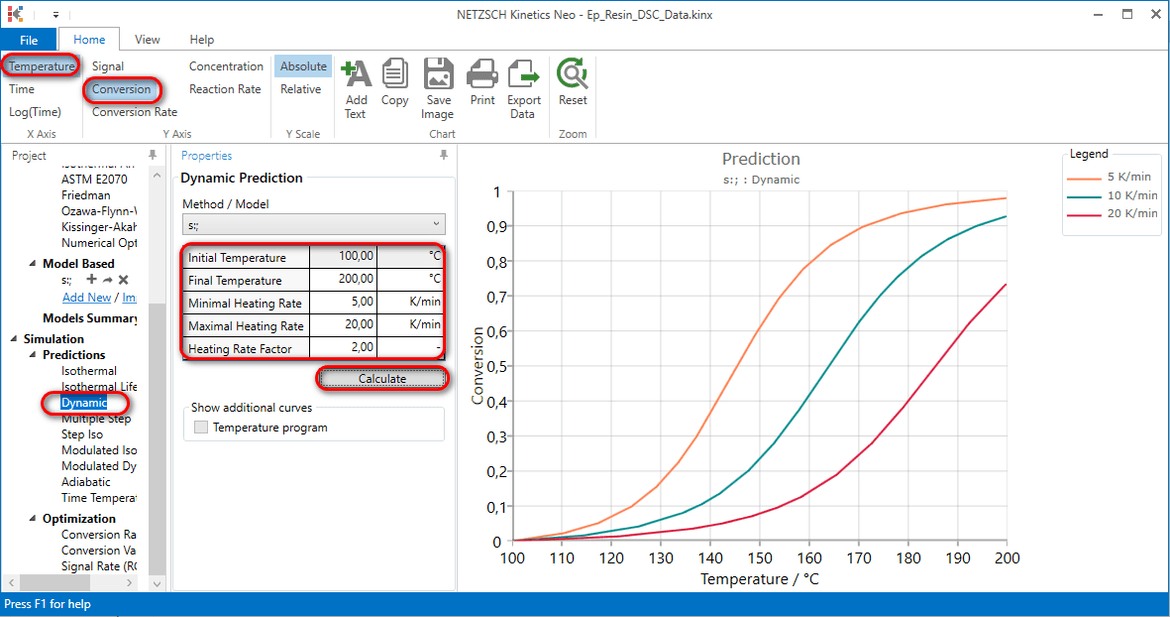Switch to the View tab
The image size is (1170, 617).
(x=147, y=39)
